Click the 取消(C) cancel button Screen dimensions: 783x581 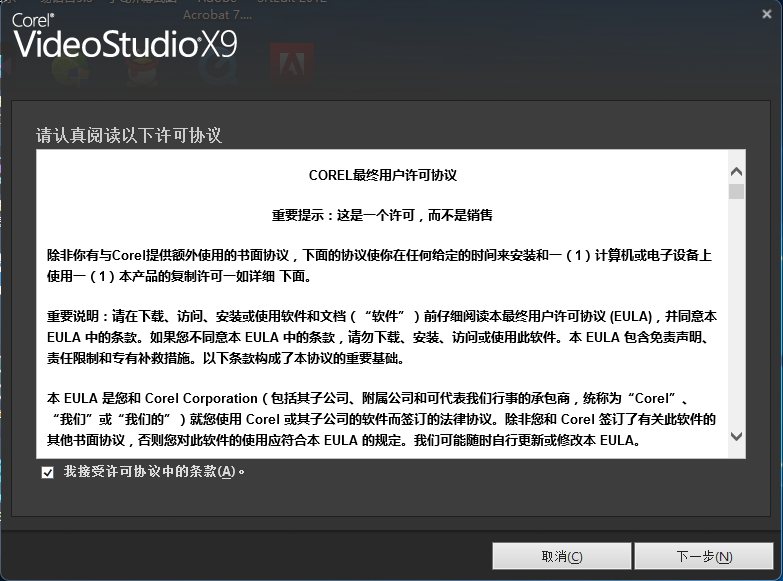coord(561,556)
